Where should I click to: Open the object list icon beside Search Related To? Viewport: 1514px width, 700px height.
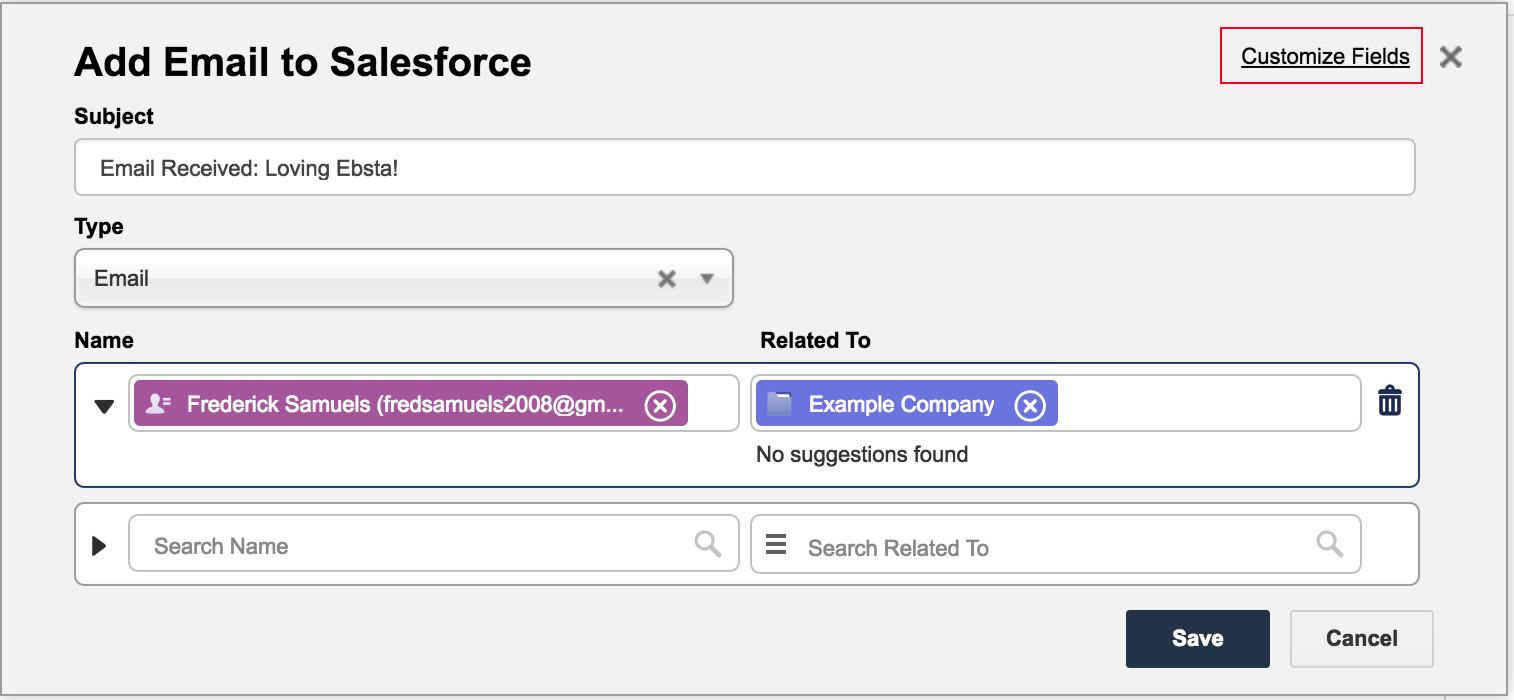click(776, 545)
